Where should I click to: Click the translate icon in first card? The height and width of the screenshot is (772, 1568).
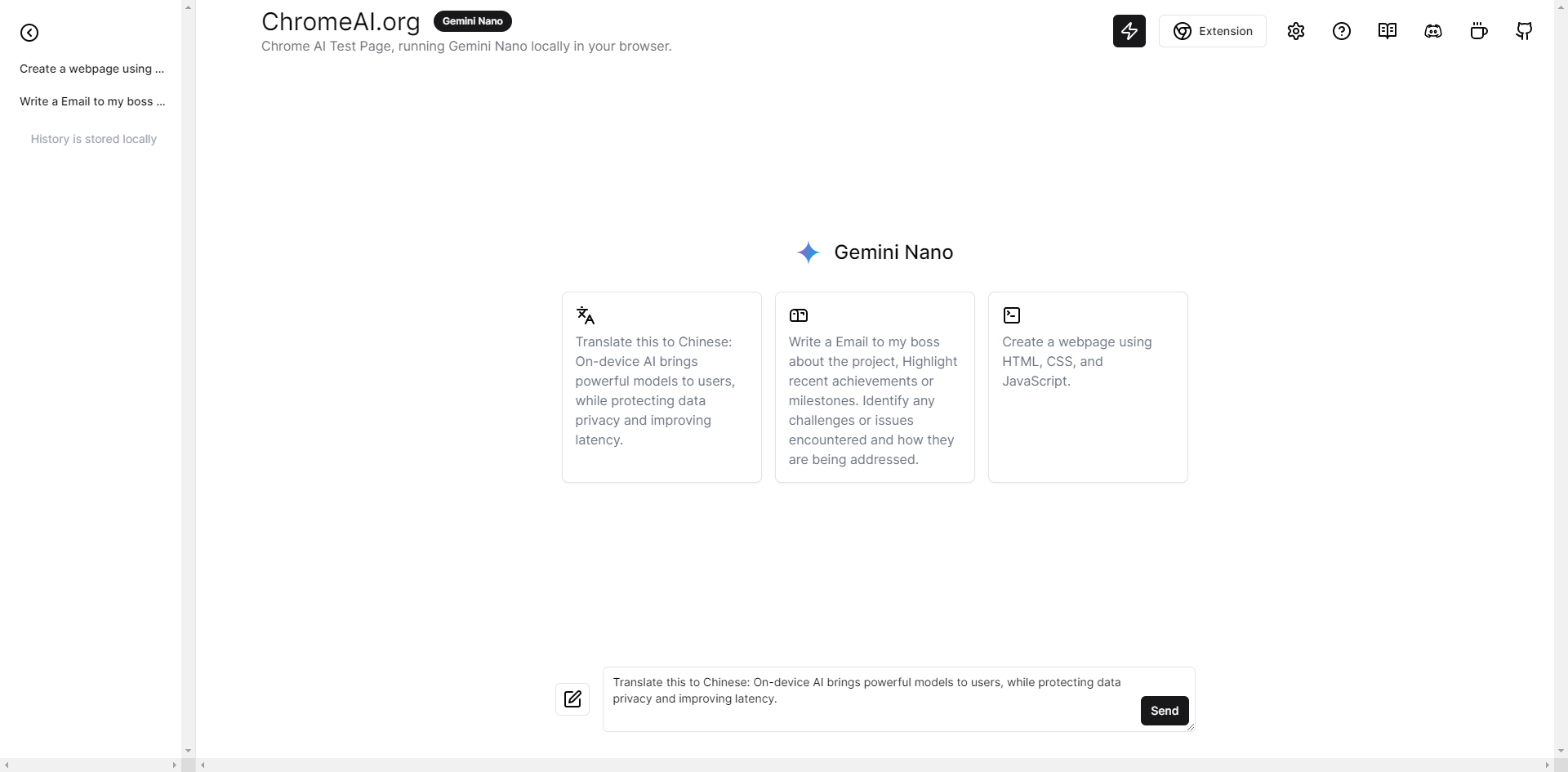pos(586,315)
